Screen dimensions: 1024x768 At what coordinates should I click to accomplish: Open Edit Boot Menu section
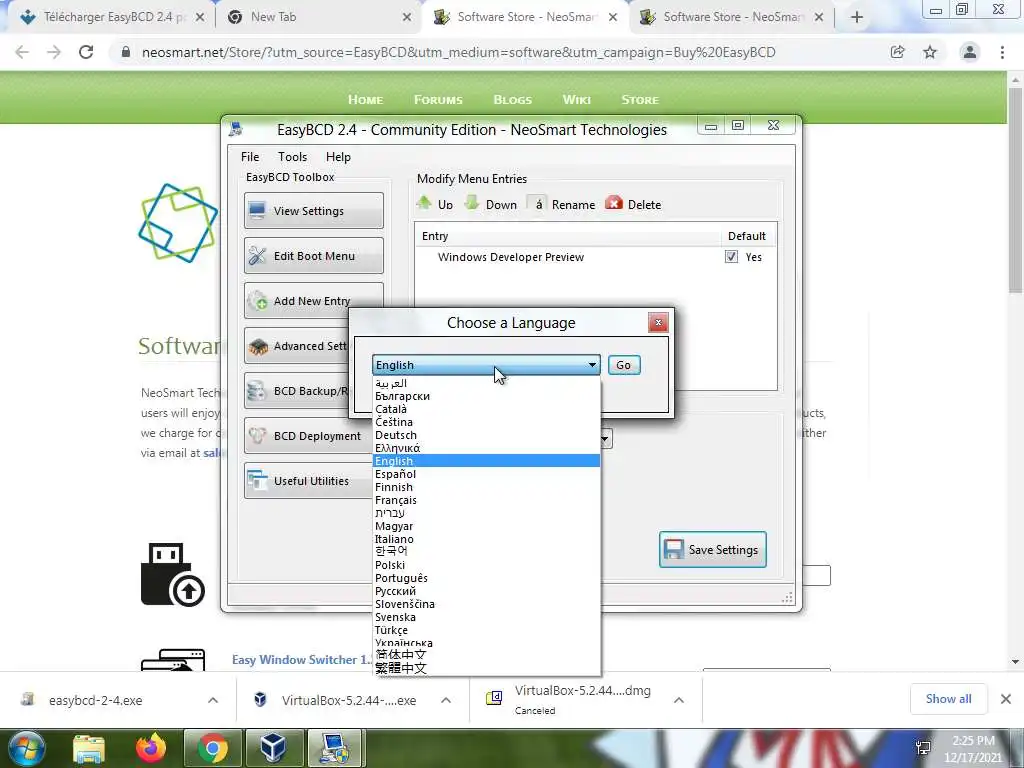pyautogui.click(x=313, y=255)
